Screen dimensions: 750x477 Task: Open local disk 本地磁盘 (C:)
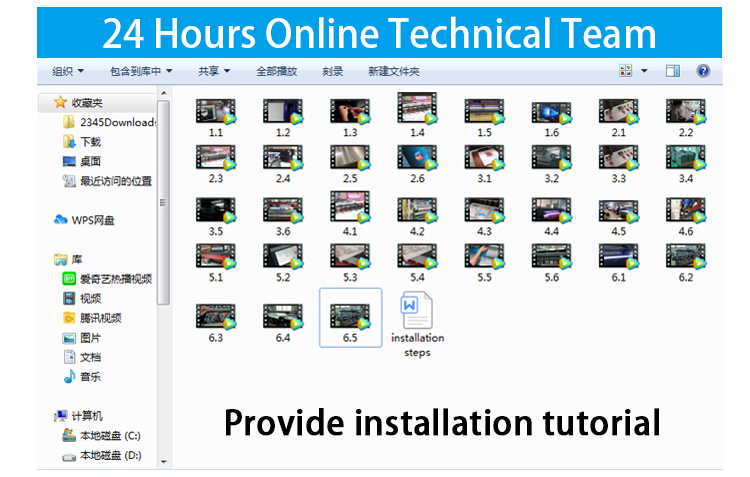coord(110,435)
